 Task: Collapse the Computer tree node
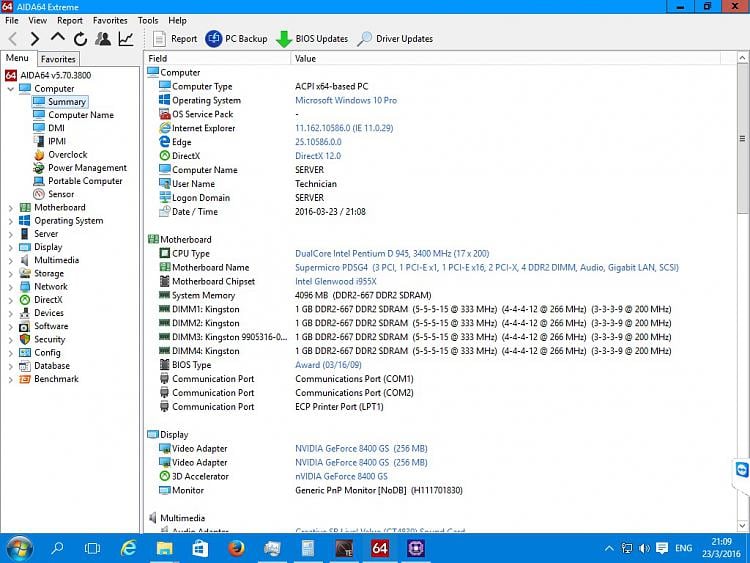pos(11,89)
